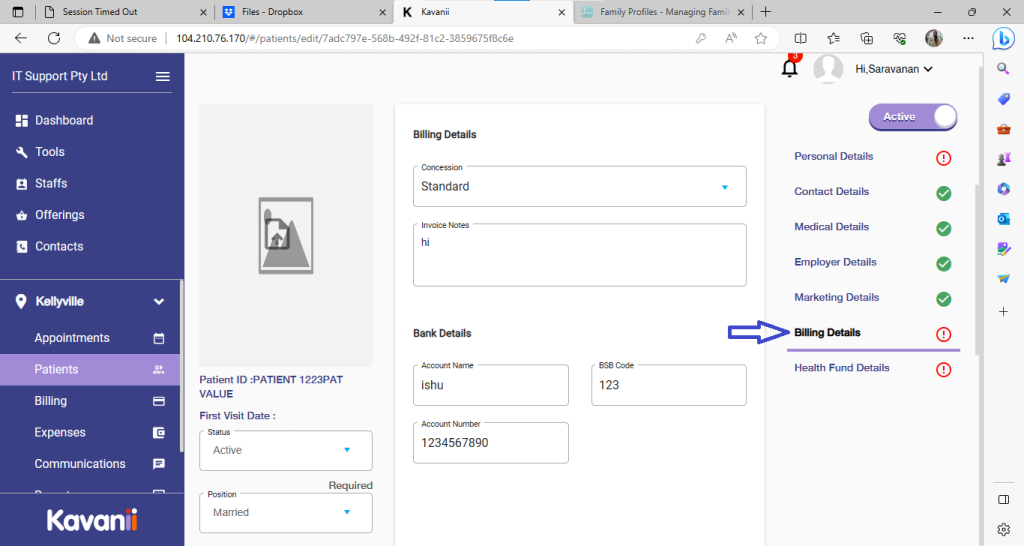Open Billing in the sidebar
The width and height of the screenshot is (1024, 546).
(x=51, y=401)
